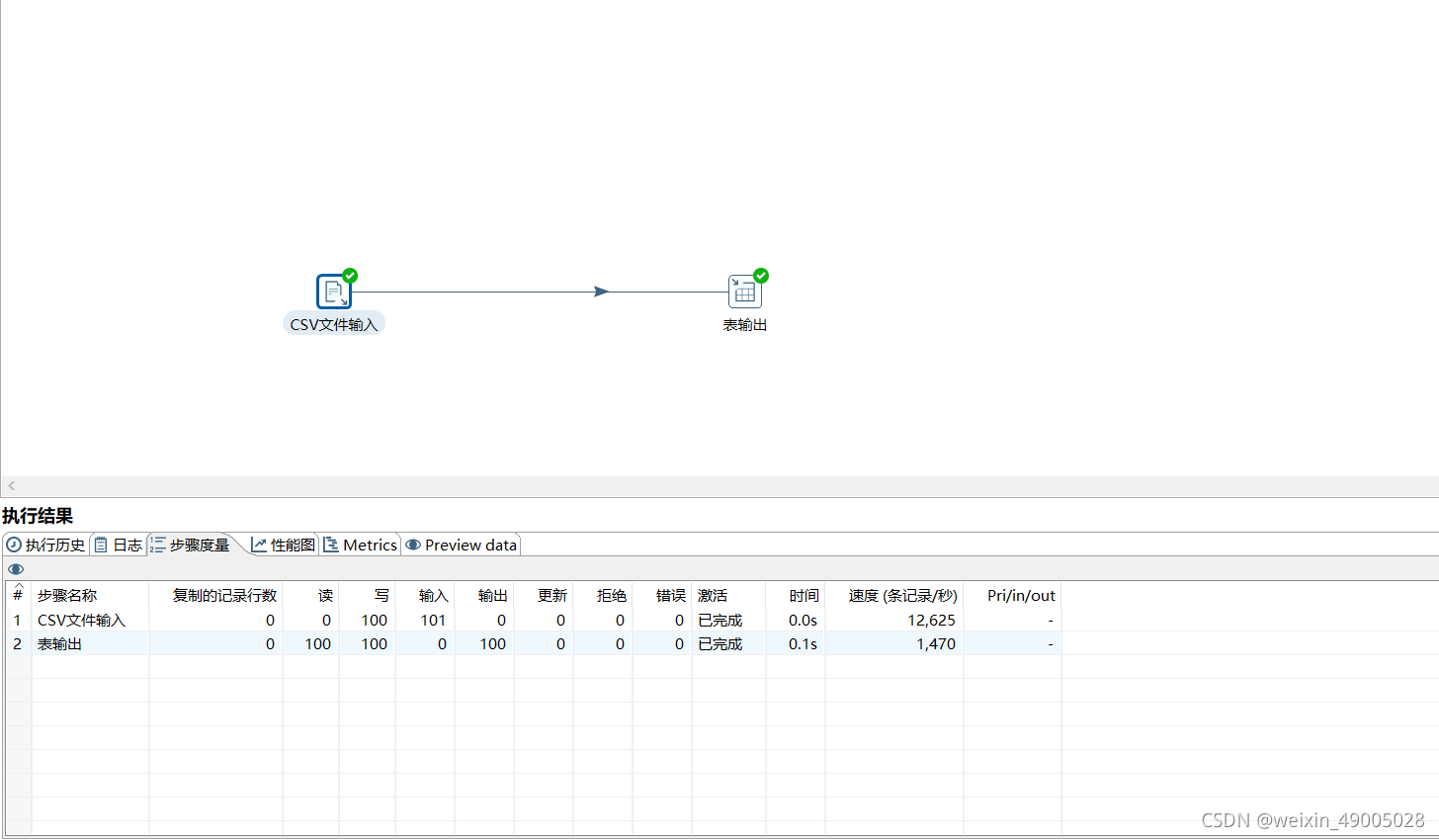The width and height of the screenshot is (1439, 840).
Task: Click the 表输出 label under the step
Action: (x=745, y=324)
